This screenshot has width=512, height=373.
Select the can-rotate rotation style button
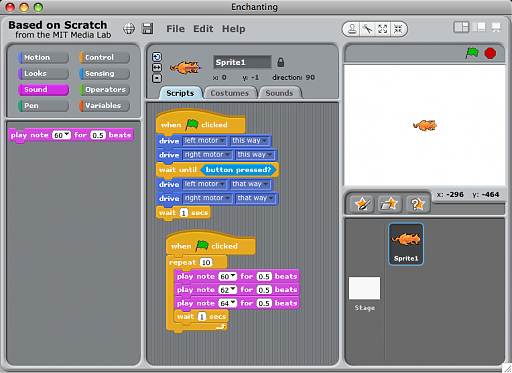point(157,57)
